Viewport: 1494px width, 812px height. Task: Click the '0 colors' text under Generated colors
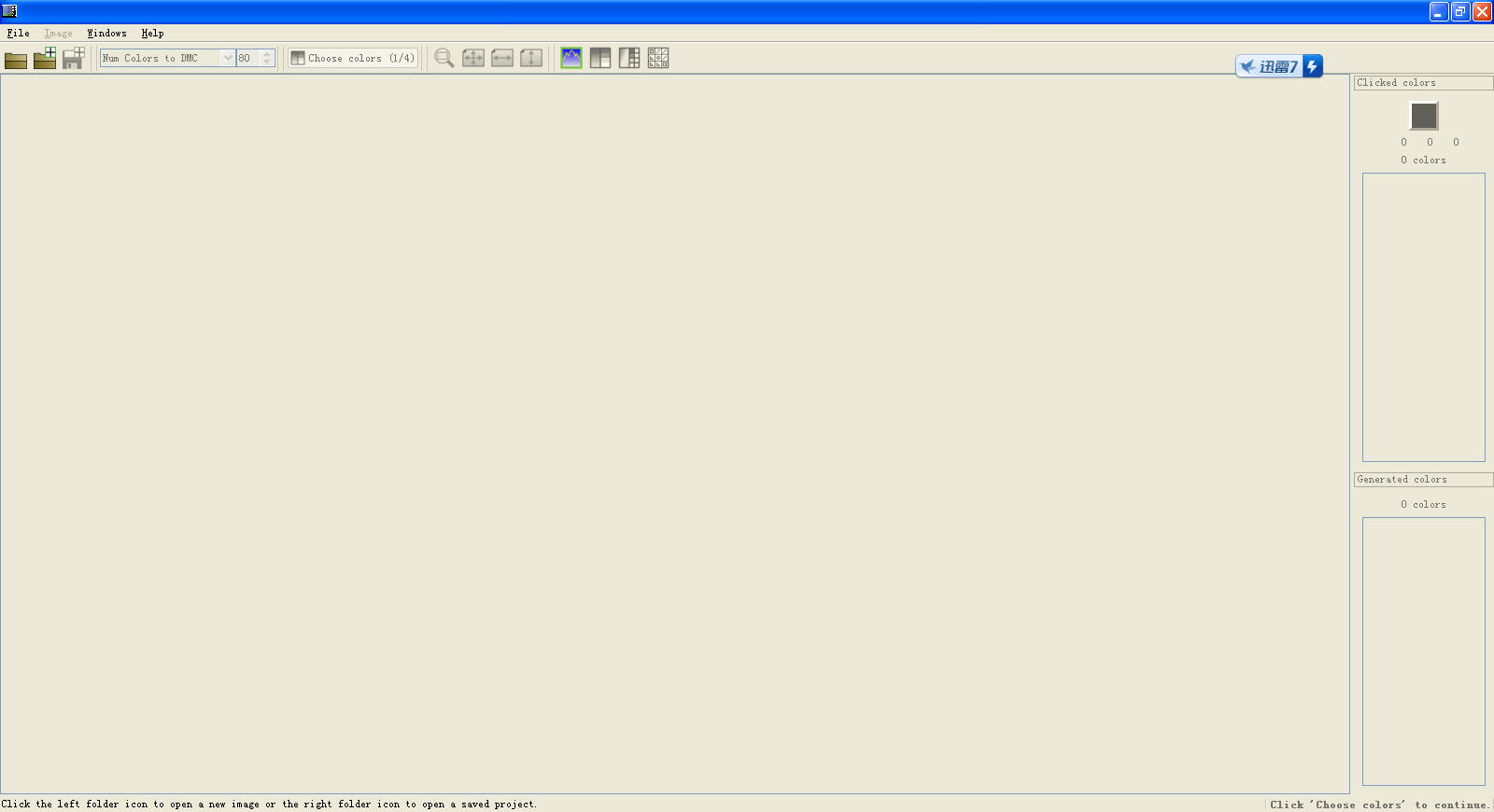pos(1423,505)
